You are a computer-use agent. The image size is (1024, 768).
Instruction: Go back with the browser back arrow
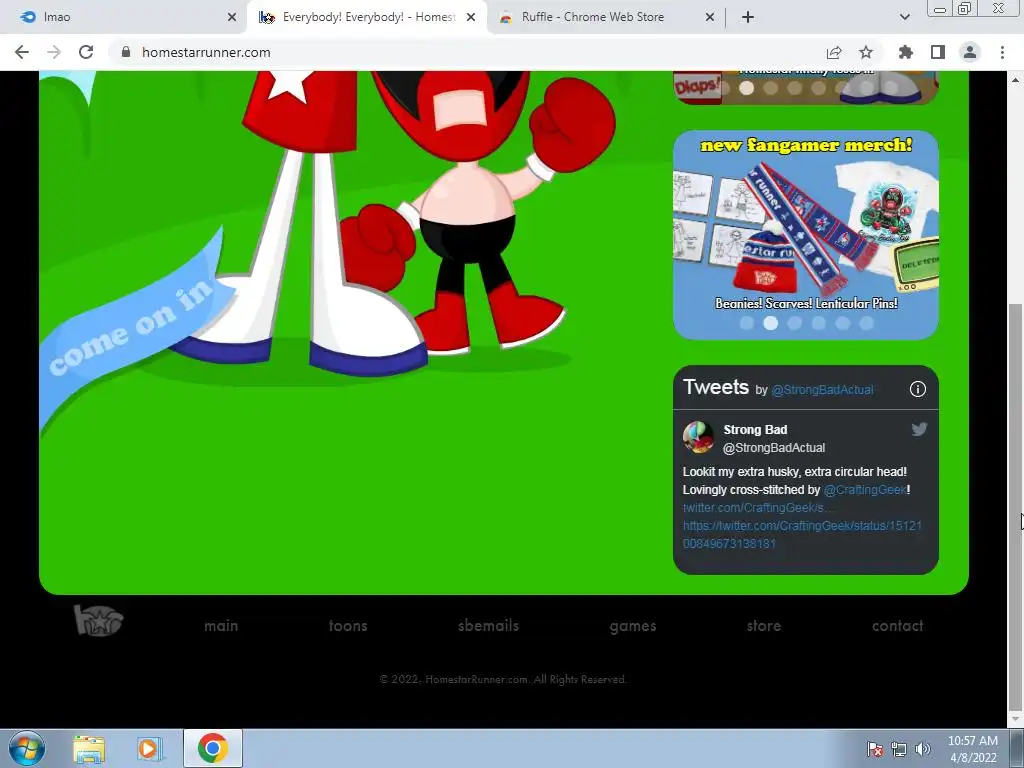[22, 52]
